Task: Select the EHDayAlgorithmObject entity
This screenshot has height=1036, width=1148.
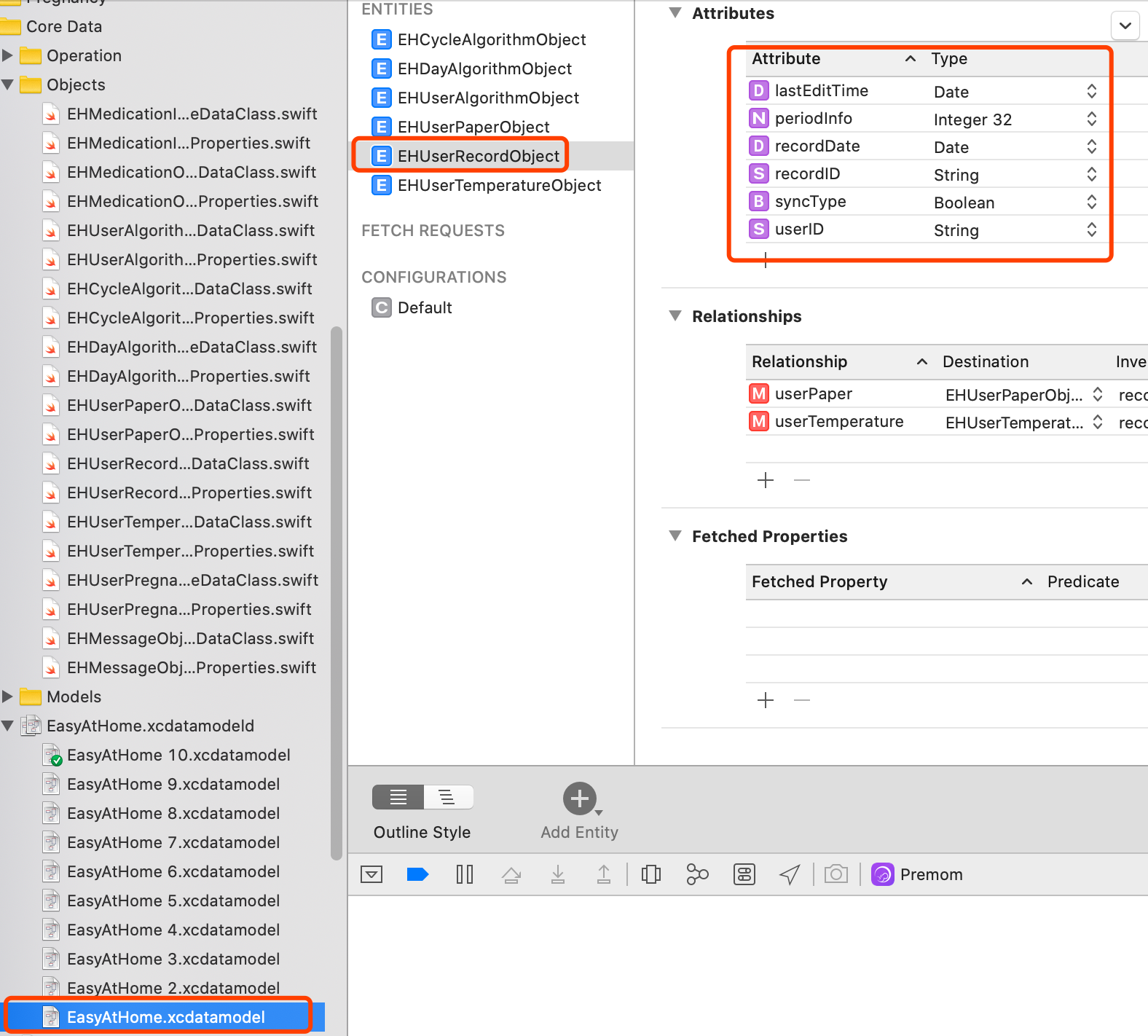Action: coord(471,68)
